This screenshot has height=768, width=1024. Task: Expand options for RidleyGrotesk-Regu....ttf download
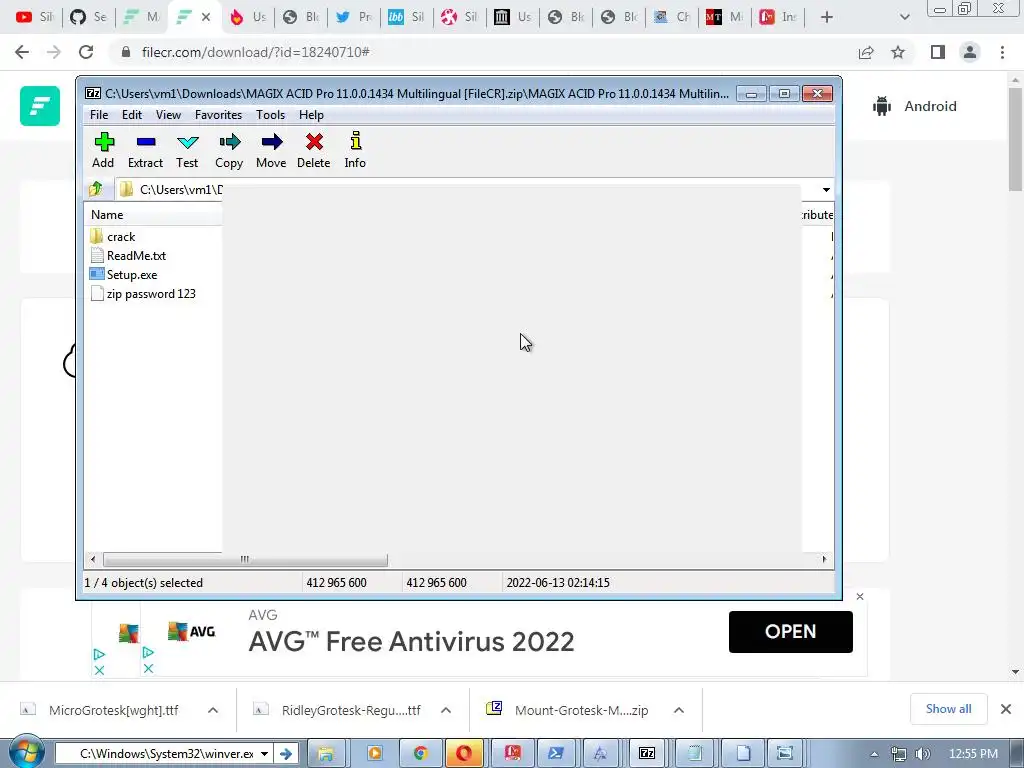(446, 710)
